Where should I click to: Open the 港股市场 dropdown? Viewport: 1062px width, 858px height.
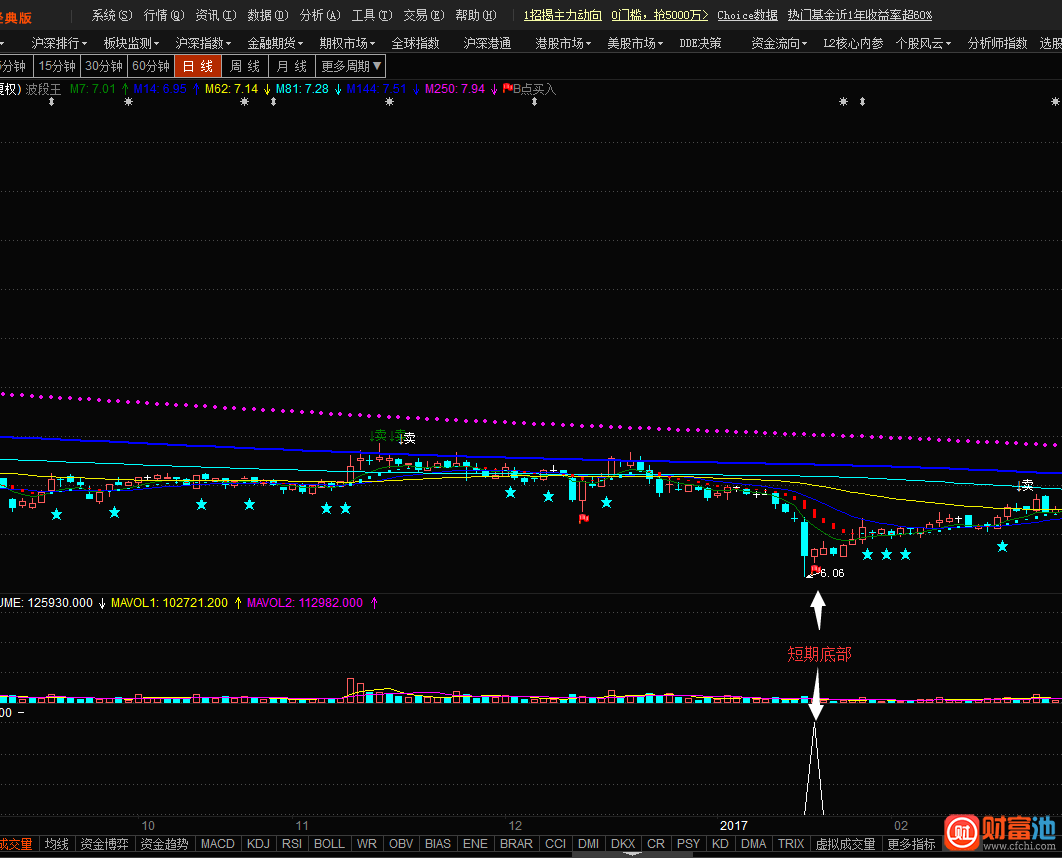coord(563,43)
